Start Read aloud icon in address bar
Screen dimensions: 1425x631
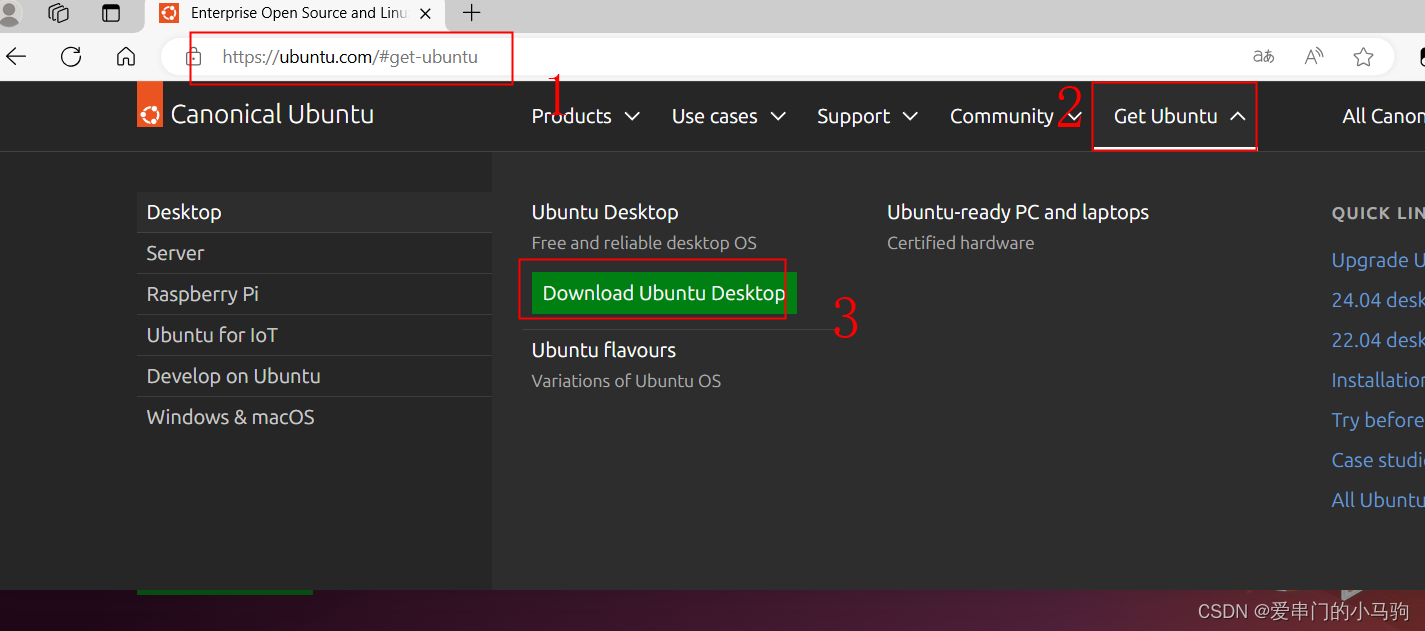point(1314,57)
